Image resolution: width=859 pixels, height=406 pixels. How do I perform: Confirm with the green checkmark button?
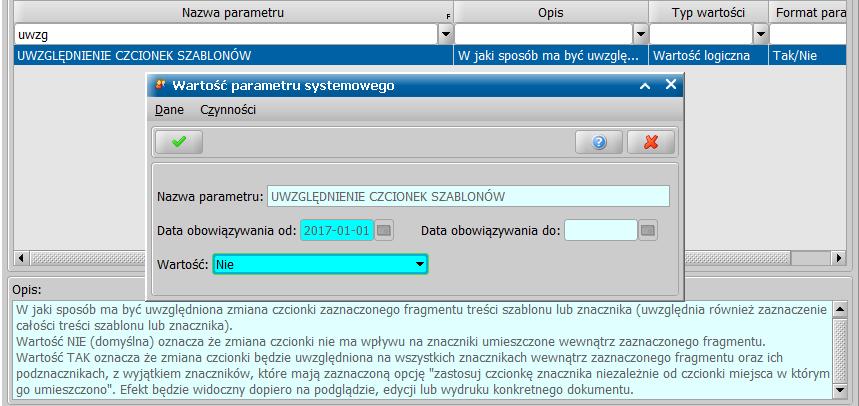tap(179, 142)
